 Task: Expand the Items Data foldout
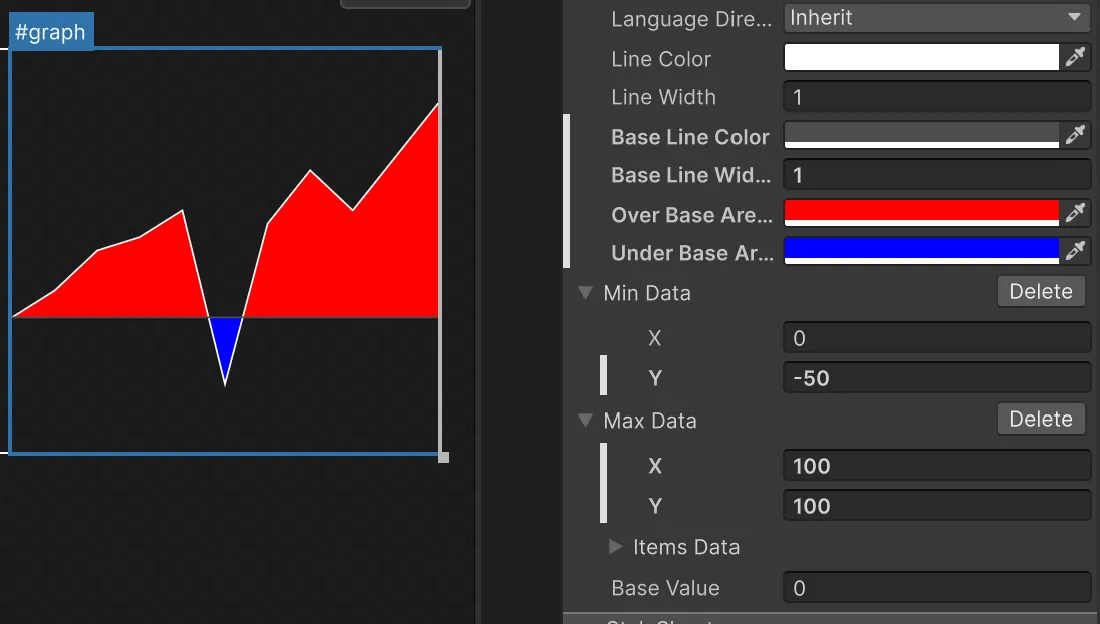coord(616,547)
